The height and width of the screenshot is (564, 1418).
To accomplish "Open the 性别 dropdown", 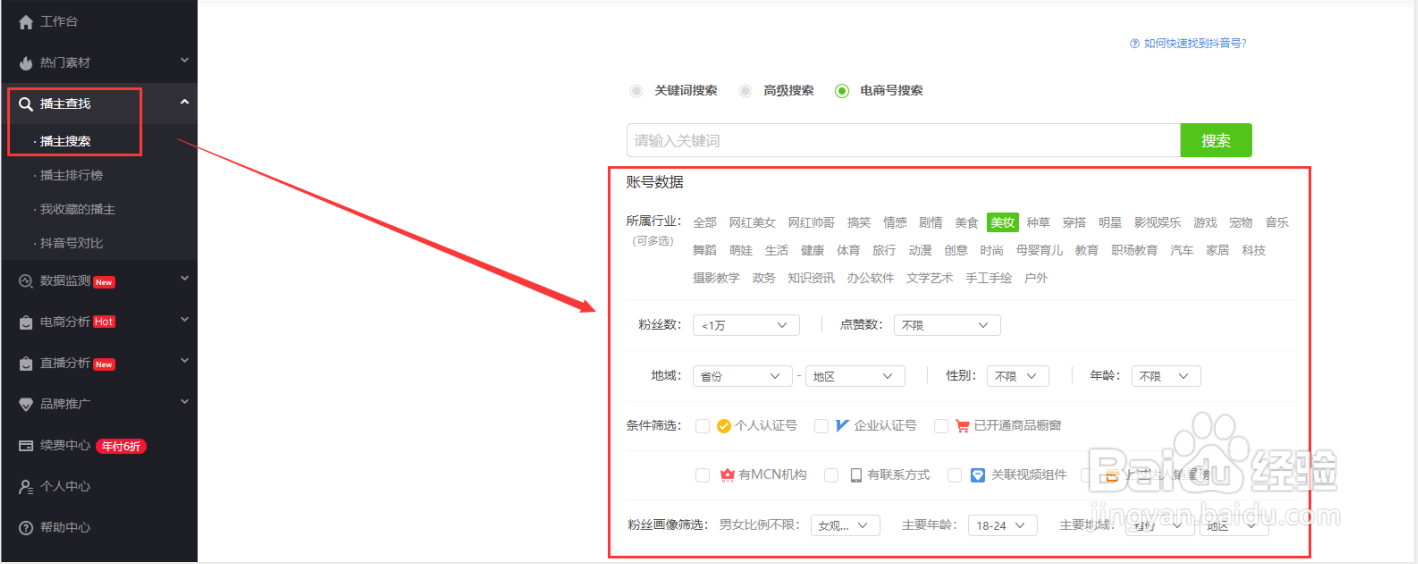I will [x=1018, y=376].
